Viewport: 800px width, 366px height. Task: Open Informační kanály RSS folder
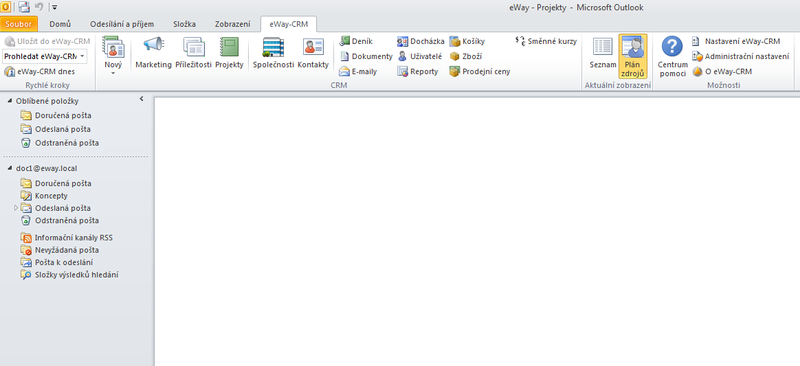66,238
